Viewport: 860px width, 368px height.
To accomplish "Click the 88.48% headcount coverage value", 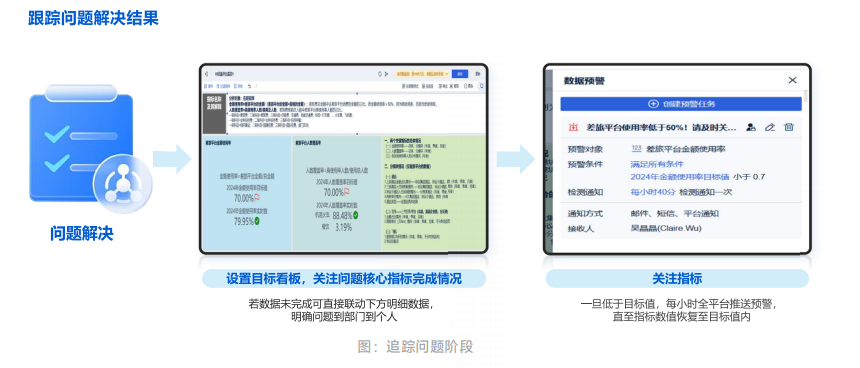I will tap(342, 215).
